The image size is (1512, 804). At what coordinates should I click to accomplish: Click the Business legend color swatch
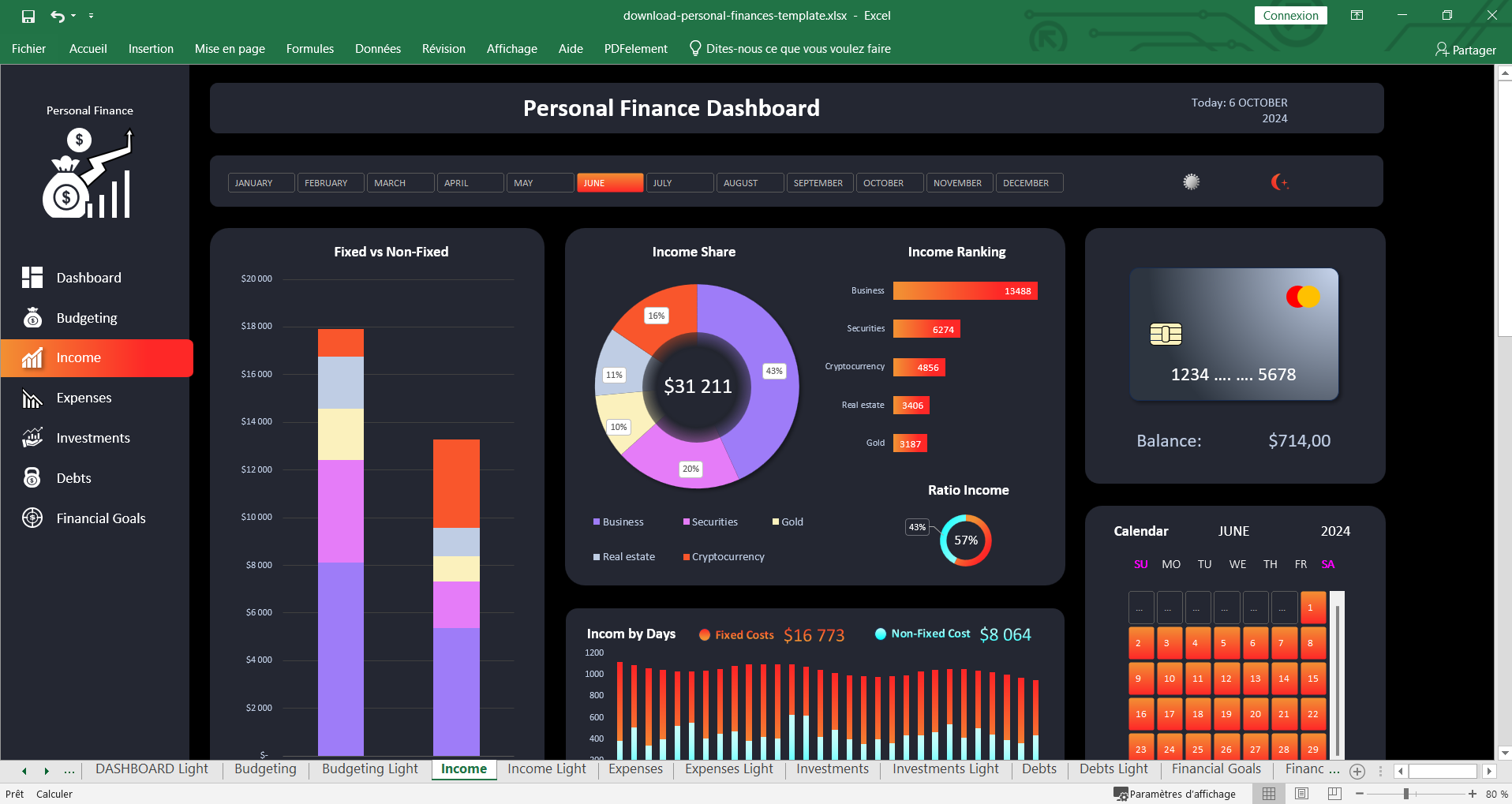click(x=597, y=522)
